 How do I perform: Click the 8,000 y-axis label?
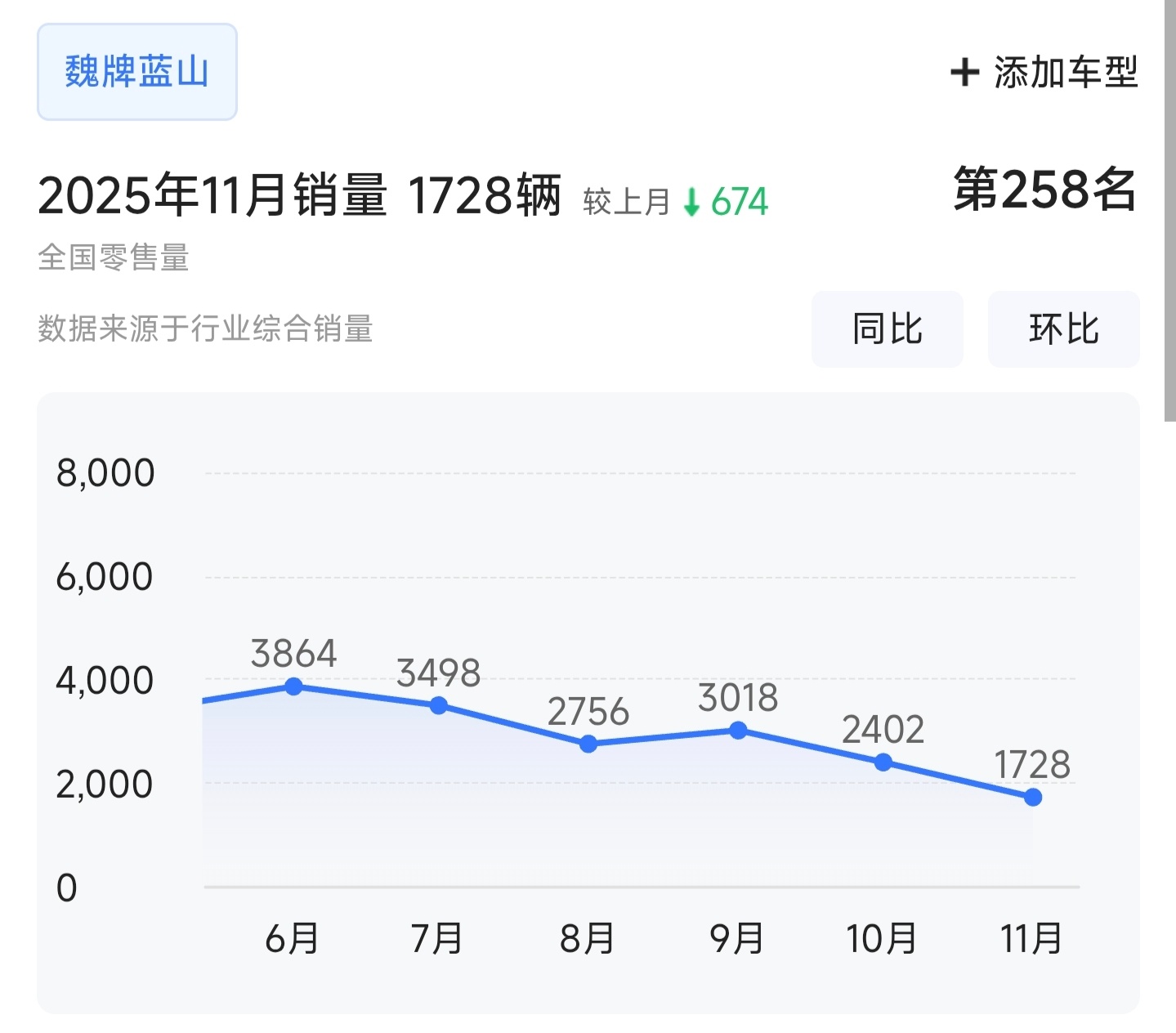click(x=105, y=473)
